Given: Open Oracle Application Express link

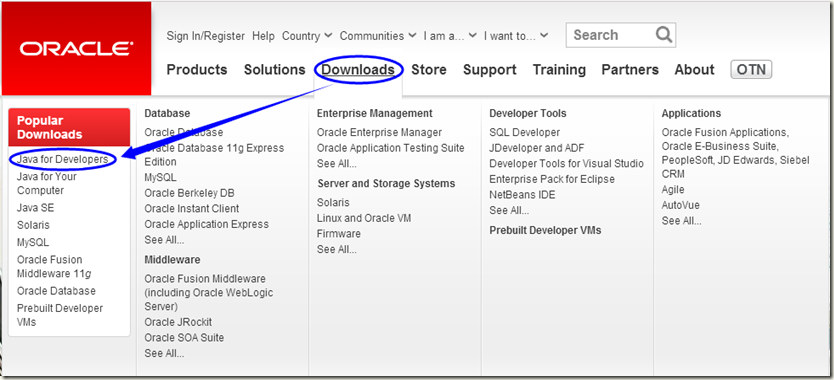Looking at the screenshot, I should click(x=206, y=224).
